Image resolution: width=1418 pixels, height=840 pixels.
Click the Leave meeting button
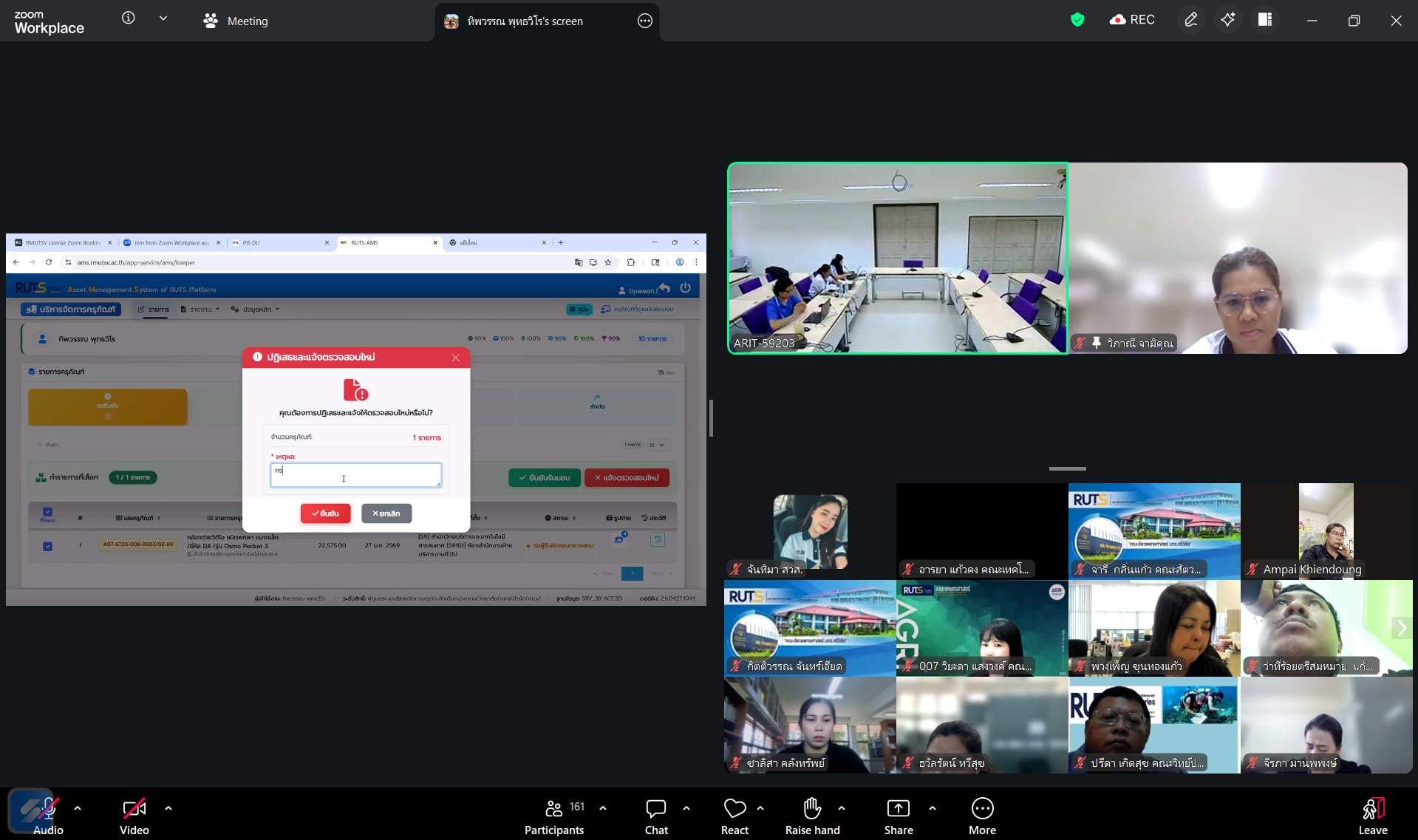1372,816
